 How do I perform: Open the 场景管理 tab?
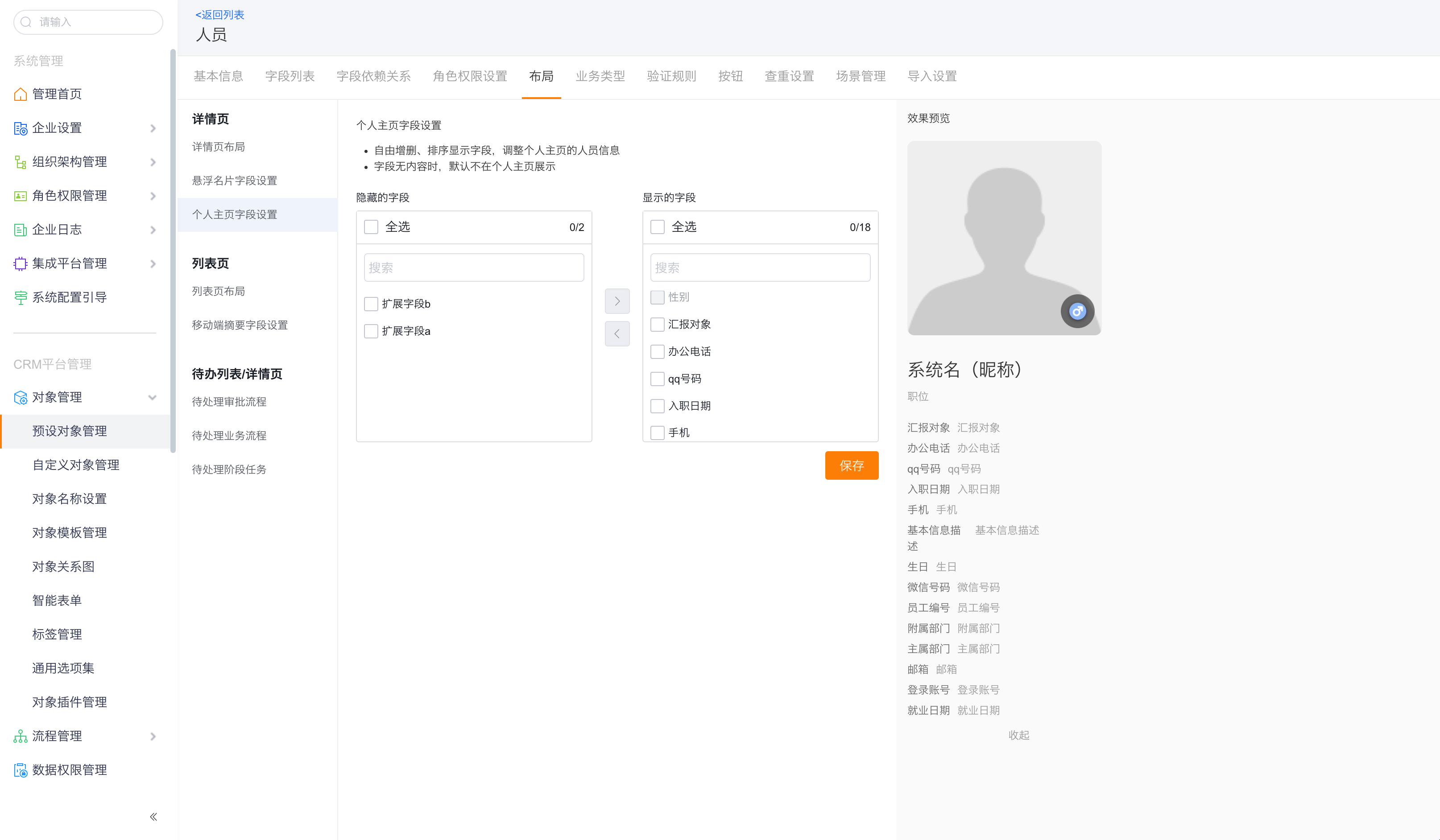click(861, 76)
